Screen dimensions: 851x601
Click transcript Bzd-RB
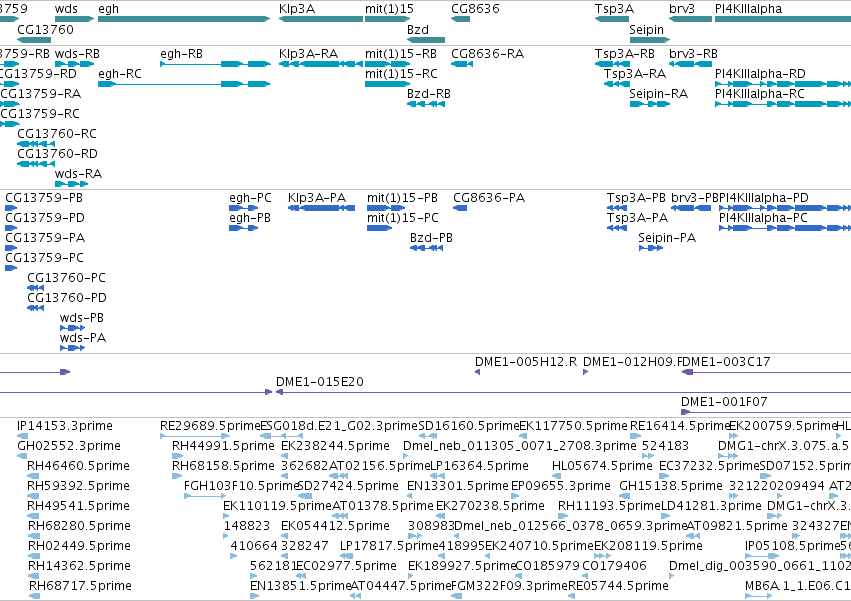[429, 94]
